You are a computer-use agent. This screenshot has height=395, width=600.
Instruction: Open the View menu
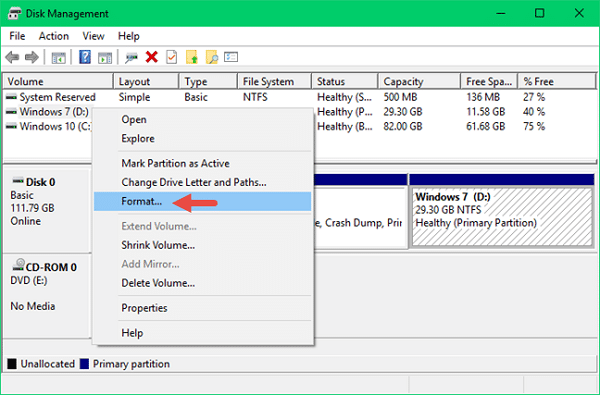pos(93,36)
